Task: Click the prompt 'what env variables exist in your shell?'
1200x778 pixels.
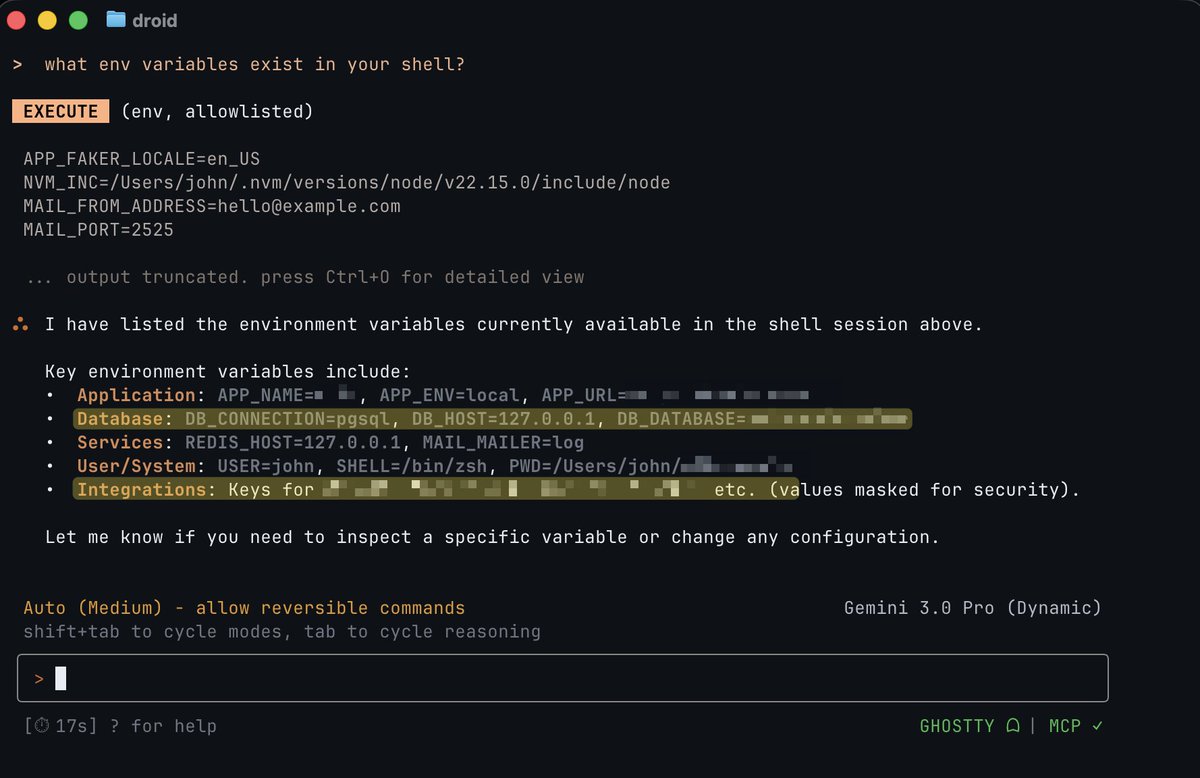Action: coord(255,64)
